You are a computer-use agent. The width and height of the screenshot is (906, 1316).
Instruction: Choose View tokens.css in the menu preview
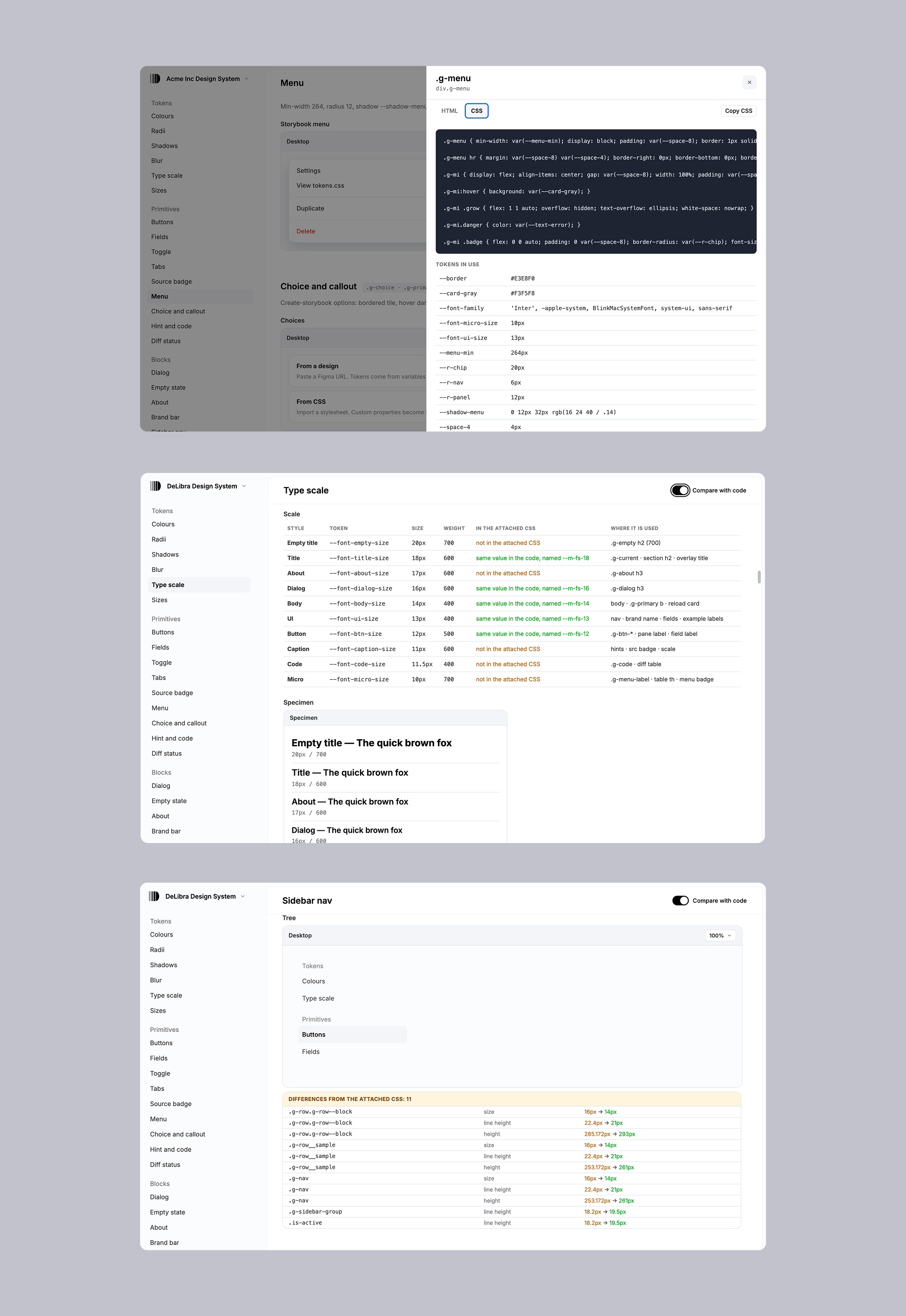point(320,186)
